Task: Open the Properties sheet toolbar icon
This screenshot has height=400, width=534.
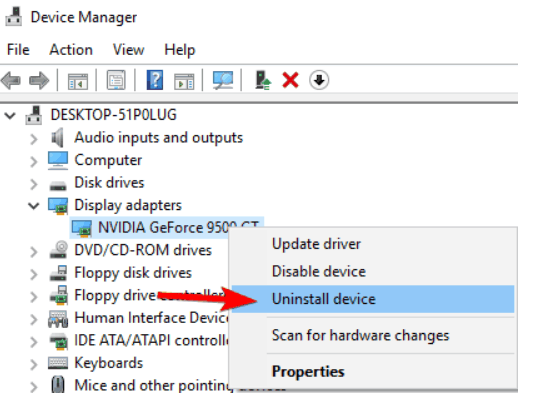Action: click(116, 80)
